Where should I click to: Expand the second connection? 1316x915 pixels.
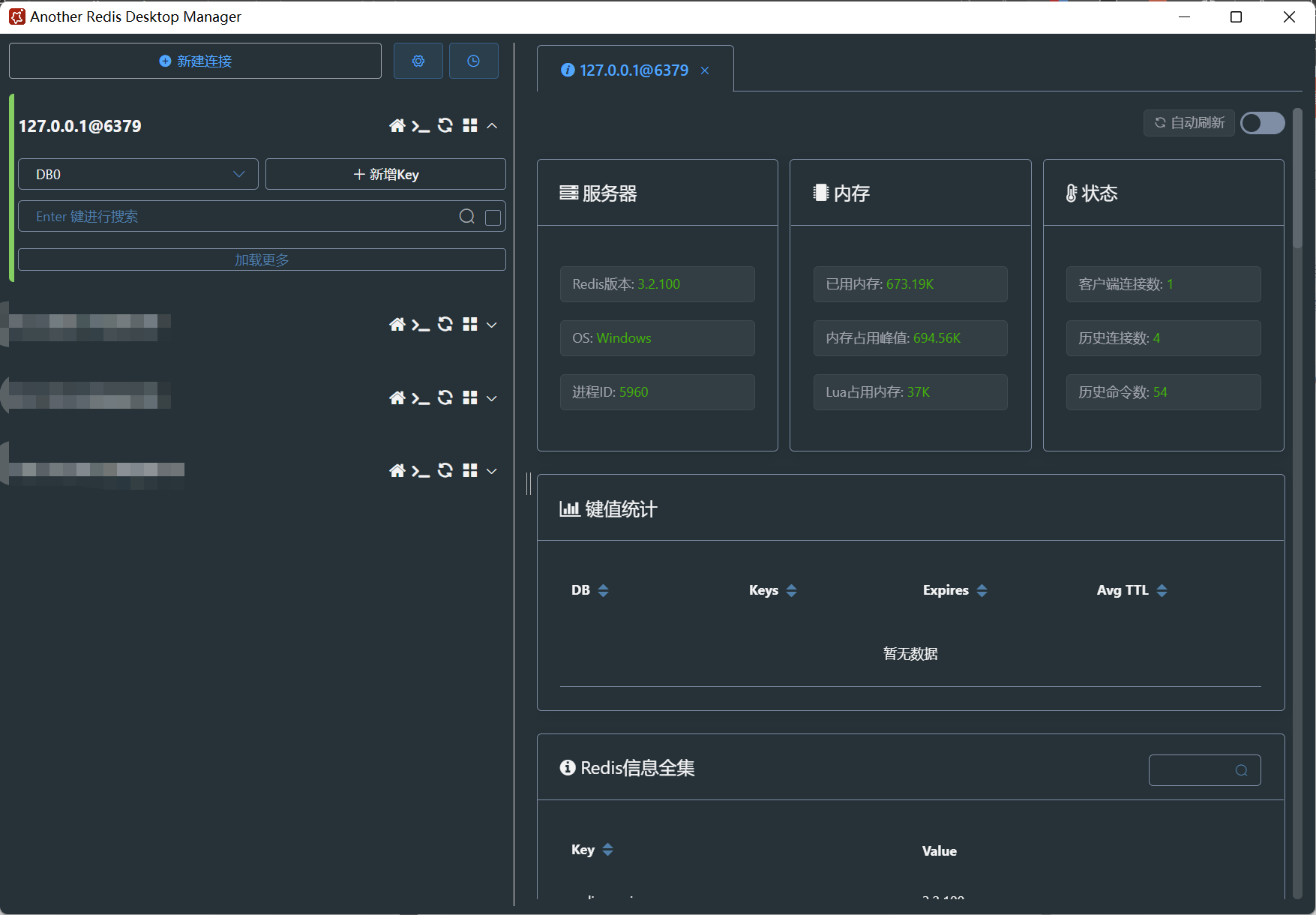click(492, 325)
